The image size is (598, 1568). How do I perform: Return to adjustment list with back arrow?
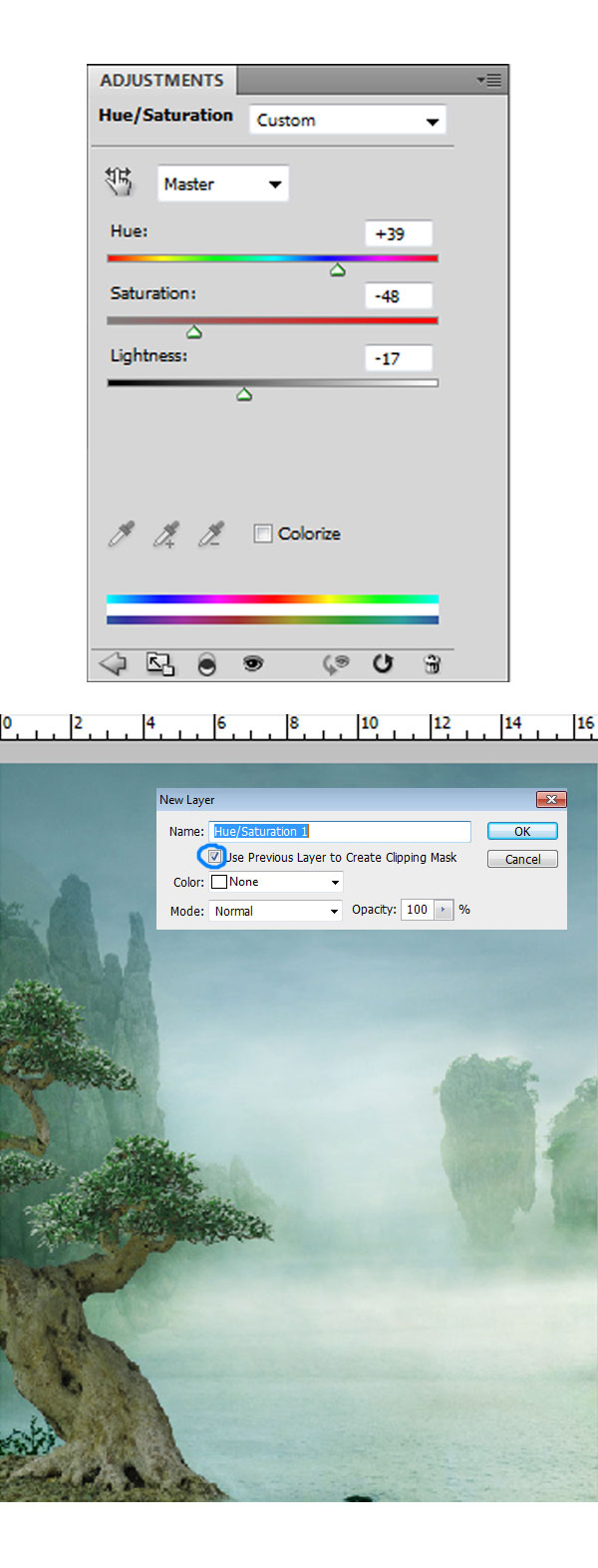(113, 663)
